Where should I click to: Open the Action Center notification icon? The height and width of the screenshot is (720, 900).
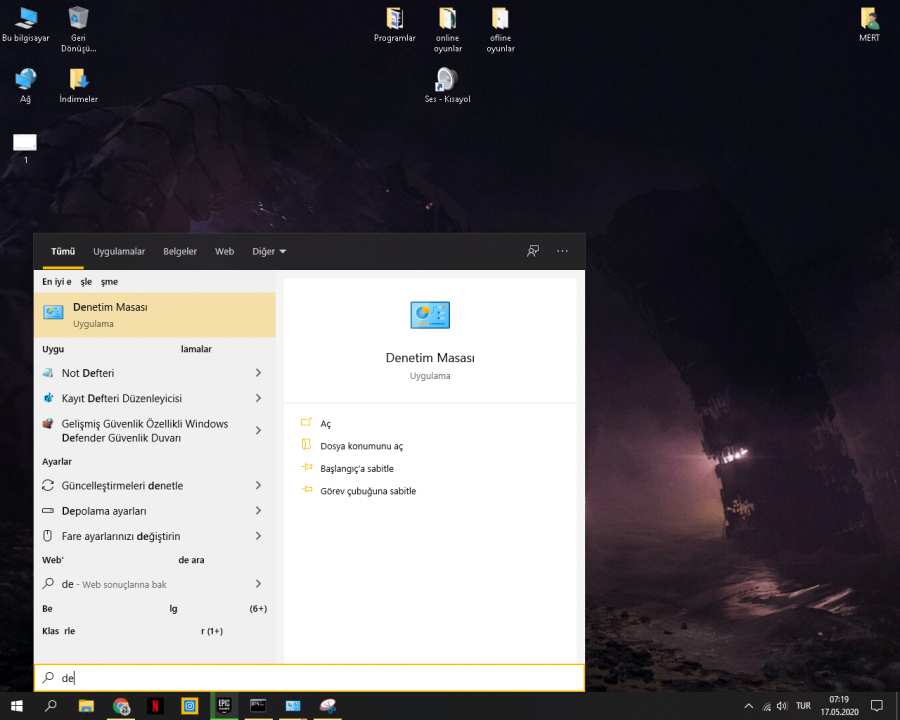tap(876, 706)
